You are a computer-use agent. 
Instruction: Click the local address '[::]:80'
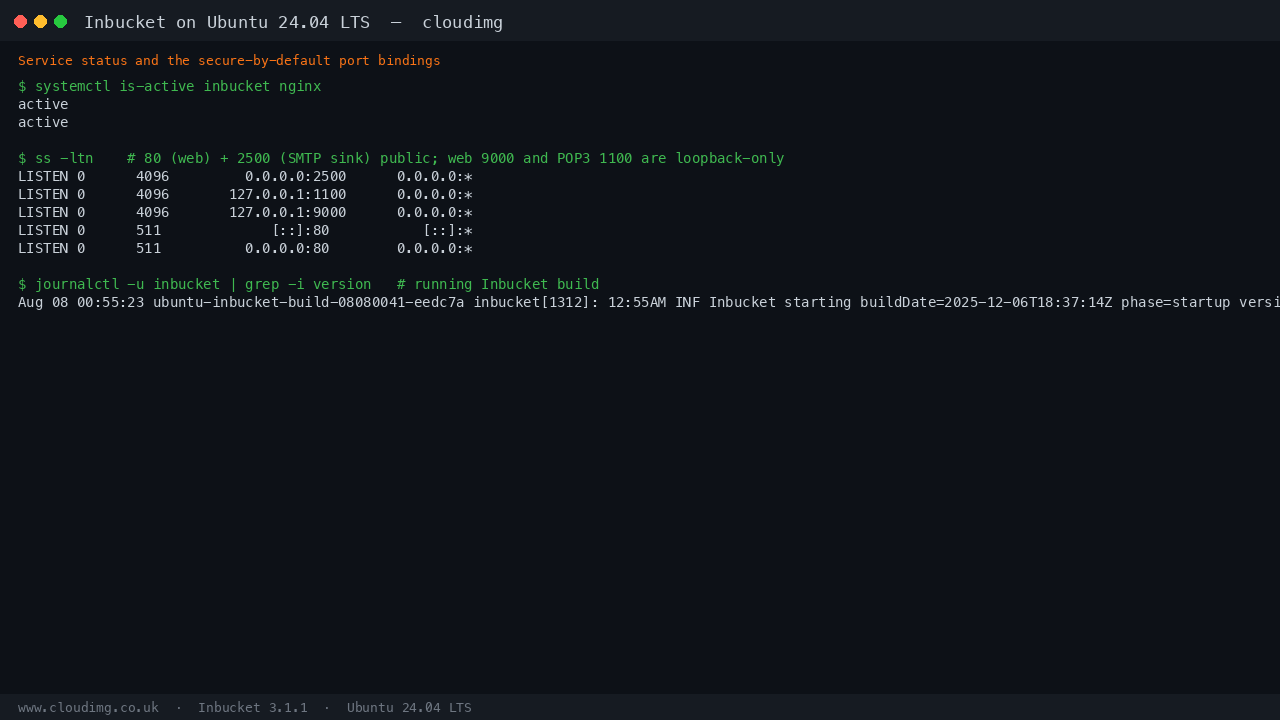300,230
